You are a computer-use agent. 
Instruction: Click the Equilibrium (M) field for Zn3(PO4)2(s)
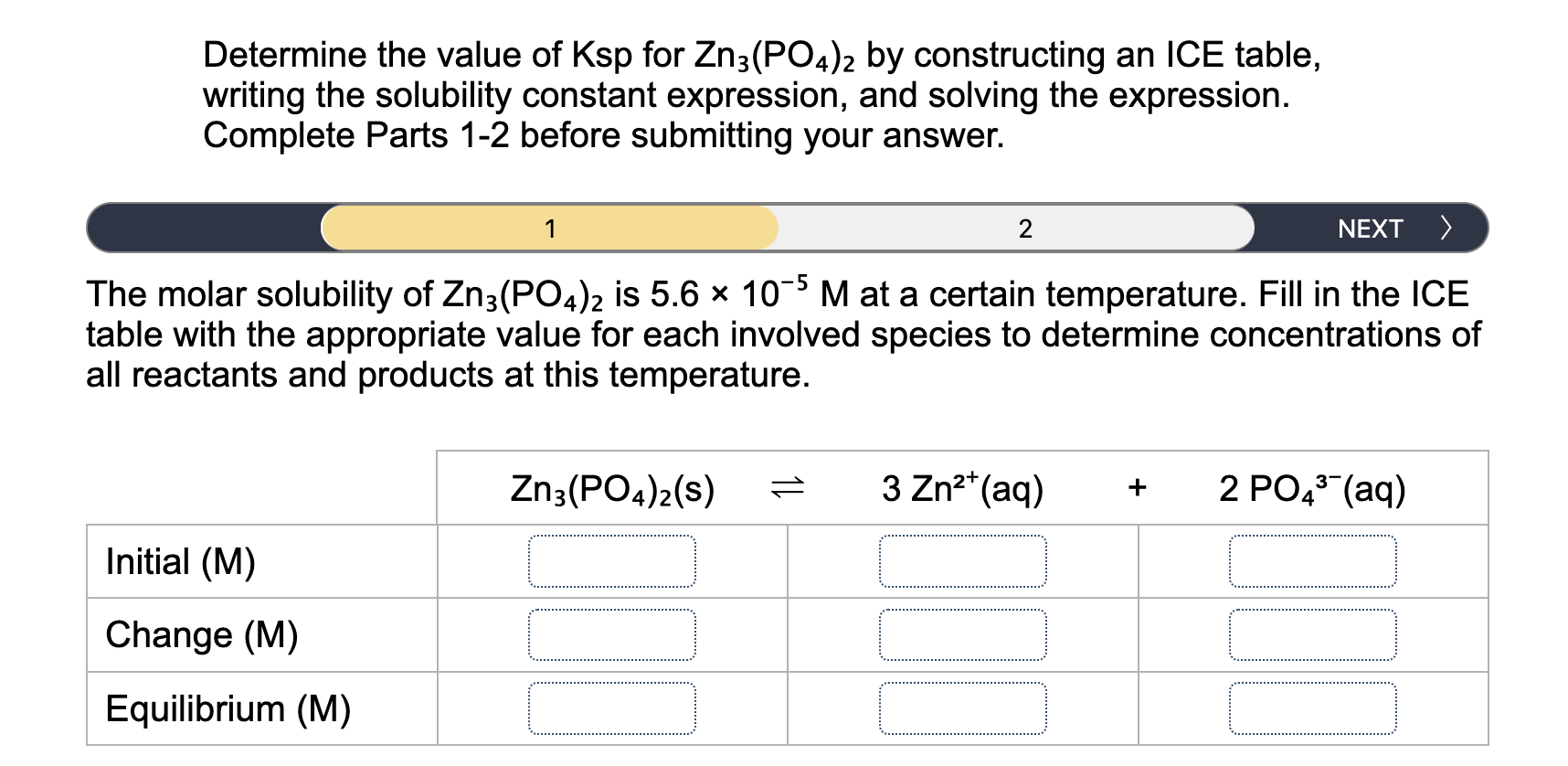point(611,706)
